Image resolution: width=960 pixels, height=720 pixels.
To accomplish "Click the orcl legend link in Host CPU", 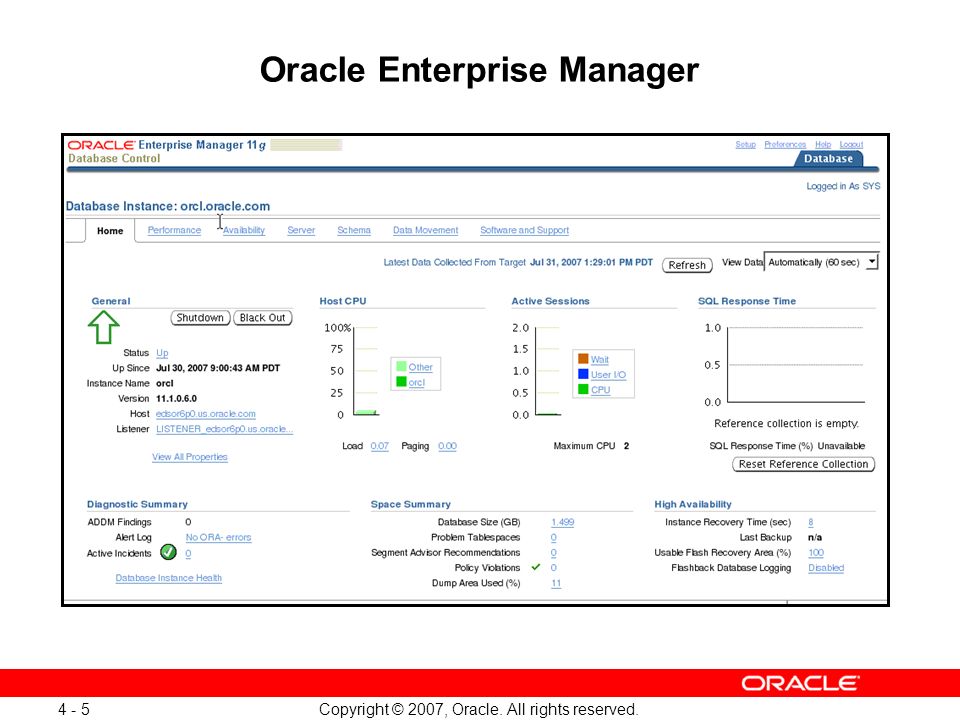I will 416,382.
